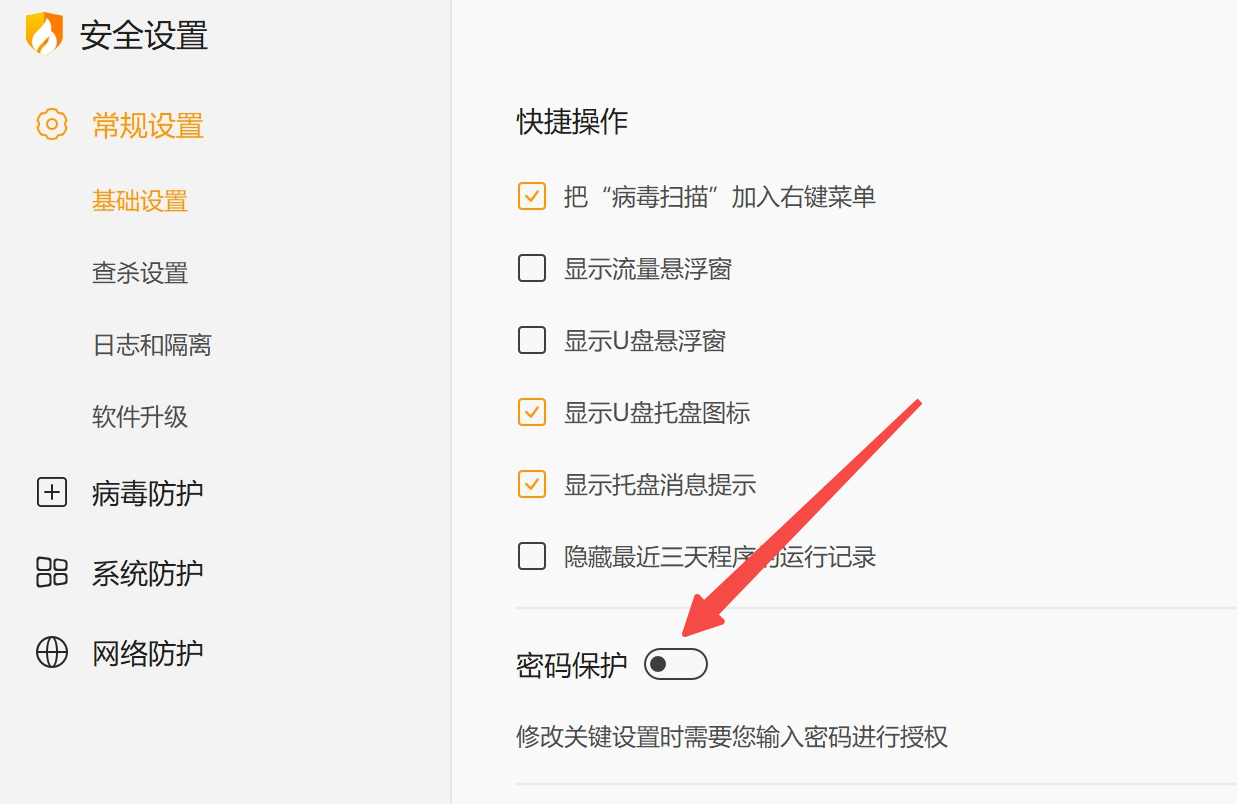Screen dimensions: 1237x804
Task: Click the plus icon beside 病毒防护
Action: pyautogui.click(x=52, y=493)
